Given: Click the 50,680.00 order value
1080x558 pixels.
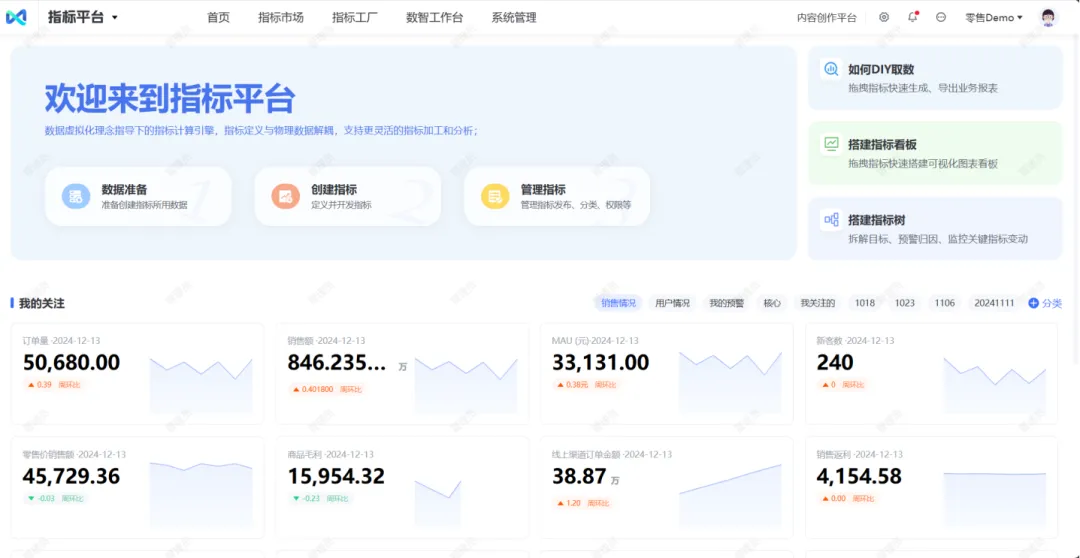Looking at the screenshot, I should coord(72,362).
